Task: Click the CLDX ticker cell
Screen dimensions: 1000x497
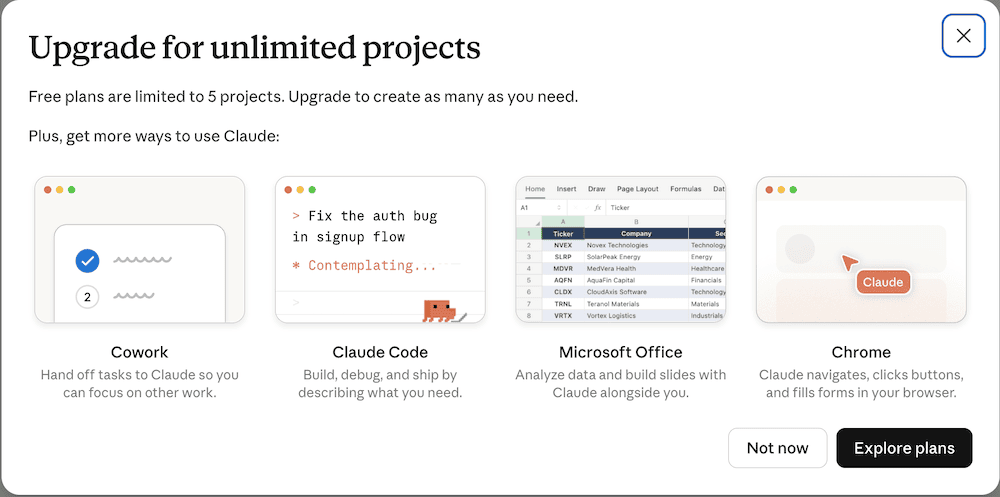Action: pos(563,292)
